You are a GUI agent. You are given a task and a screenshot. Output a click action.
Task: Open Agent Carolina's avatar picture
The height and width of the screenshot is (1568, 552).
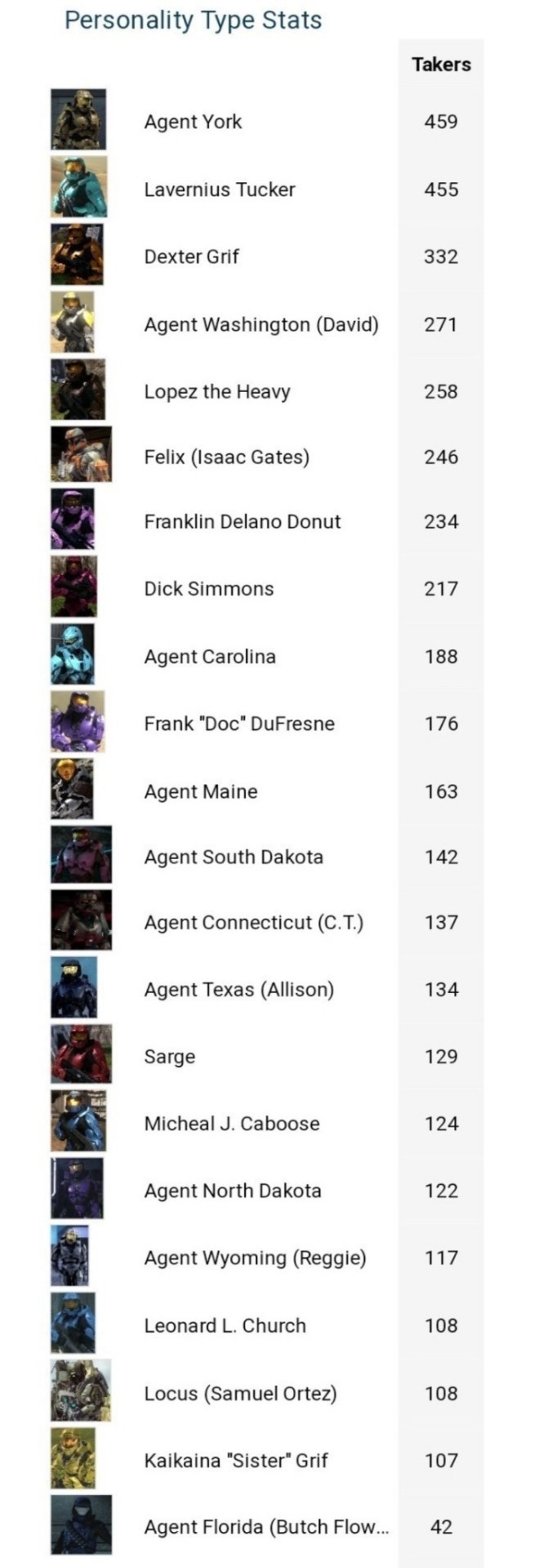pyautogui.click(x=73, y=654)
